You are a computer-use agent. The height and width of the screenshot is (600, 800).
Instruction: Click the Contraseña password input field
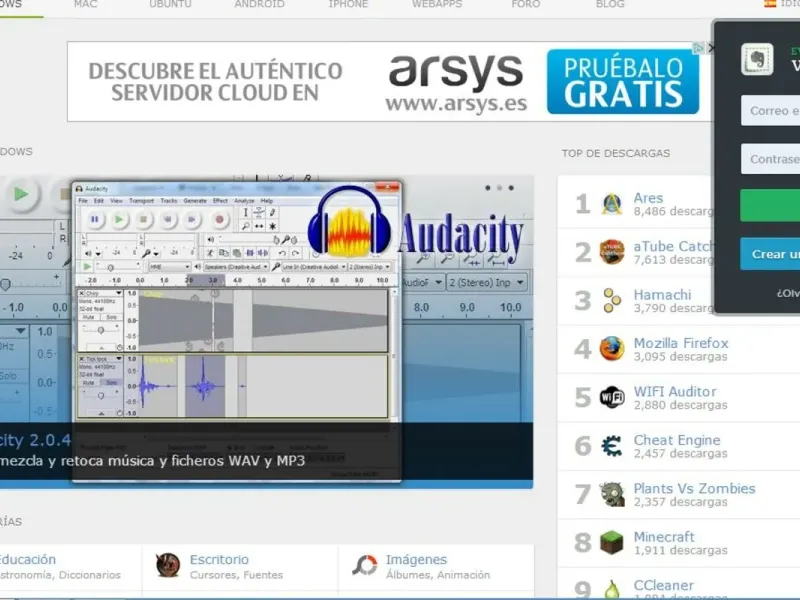click(x=770, y=159)
